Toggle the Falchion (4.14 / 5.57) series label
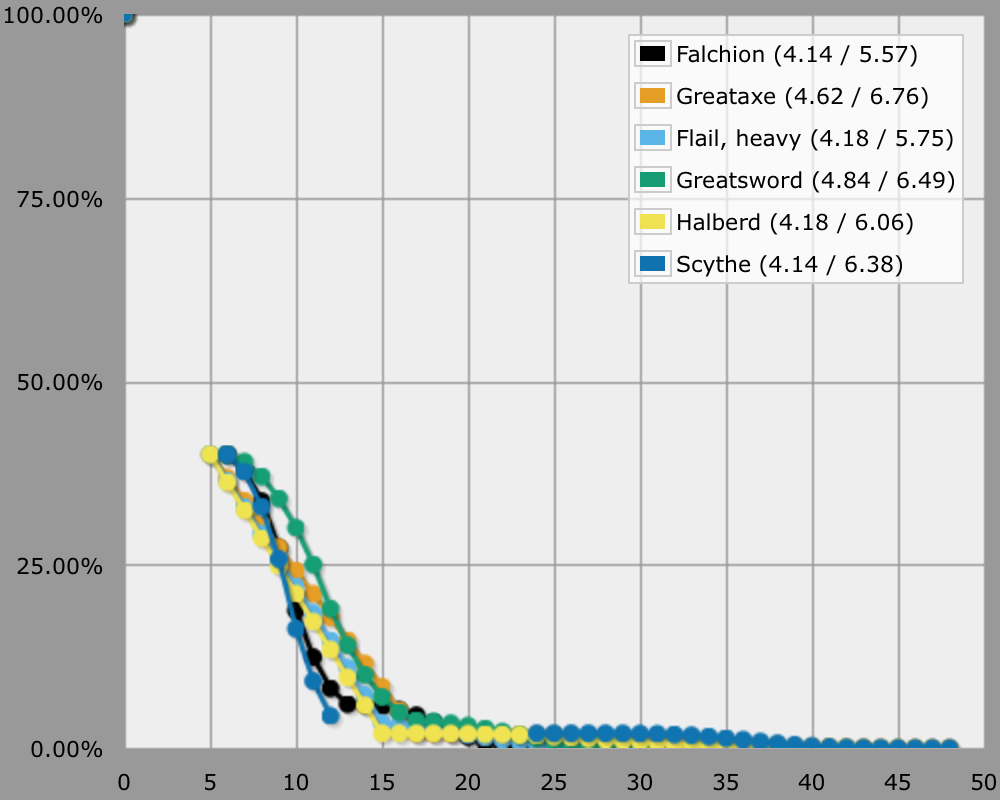This screenshot has width=1000, height=800. [x=796, y=54]
